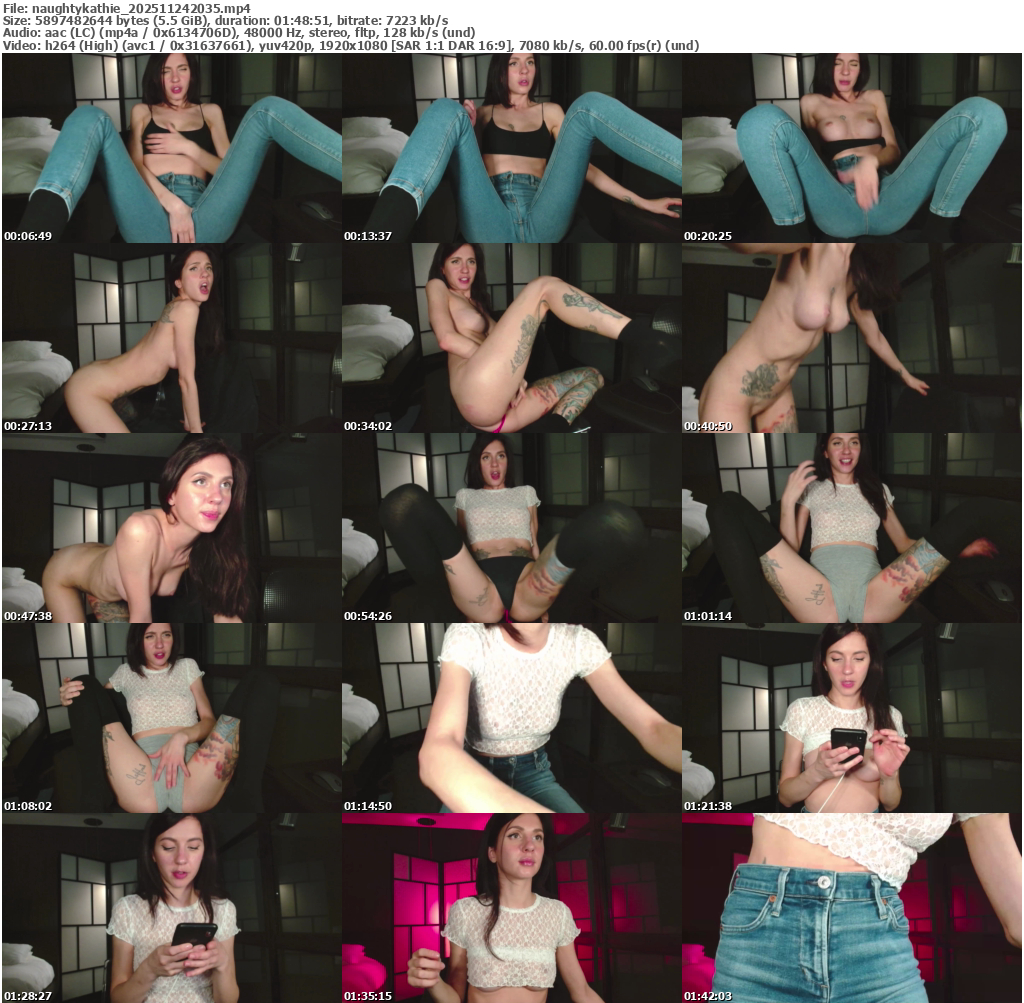
Task: Open the frame timestamped 00:54:26
Action: 511,528
